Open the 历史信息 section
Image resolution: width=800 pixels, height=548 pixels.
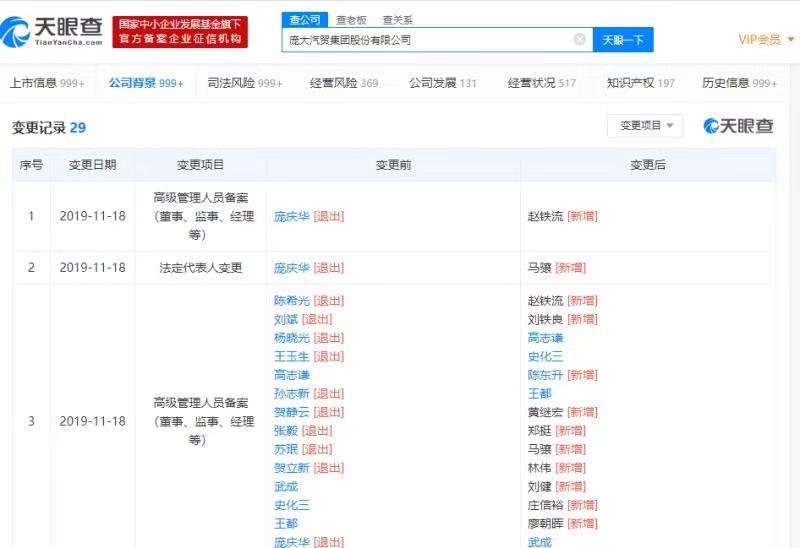[738, 83]
